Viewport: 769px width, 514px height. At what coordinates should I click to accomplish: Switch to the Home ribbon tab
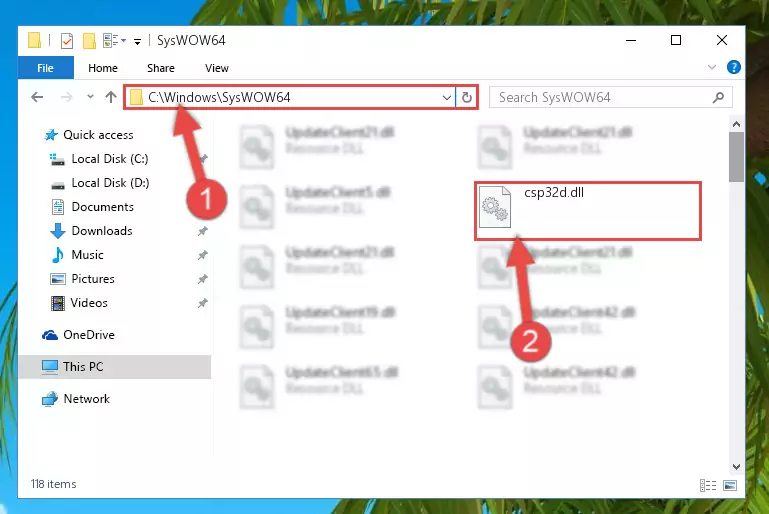103,68
